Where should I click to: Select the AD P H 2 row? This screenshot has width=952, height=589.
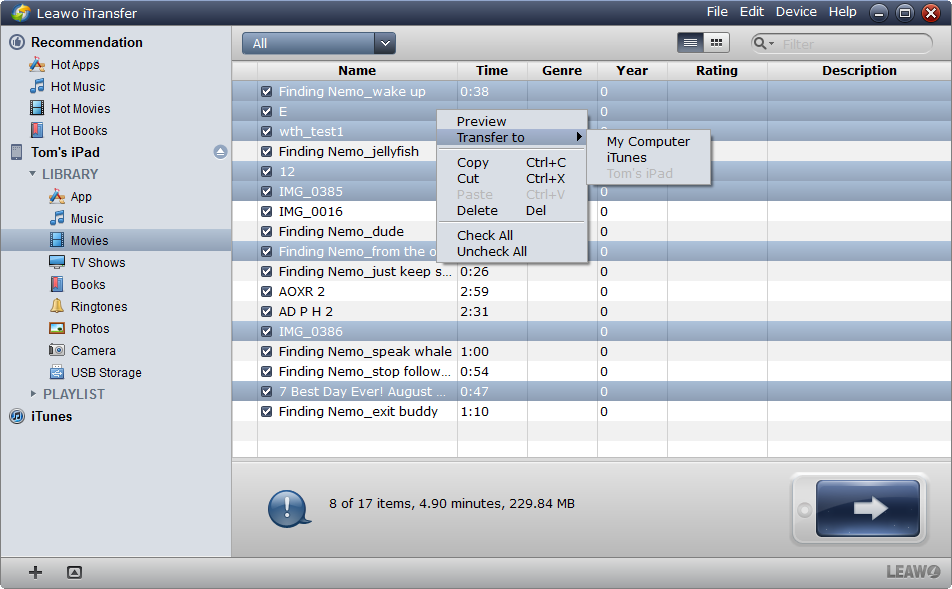click(591, 312)
